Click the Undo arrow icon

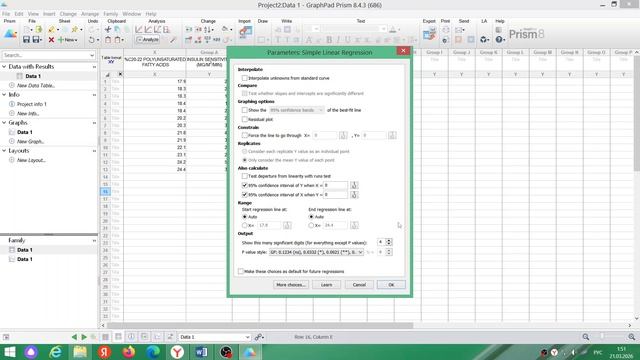click(91, 40)
